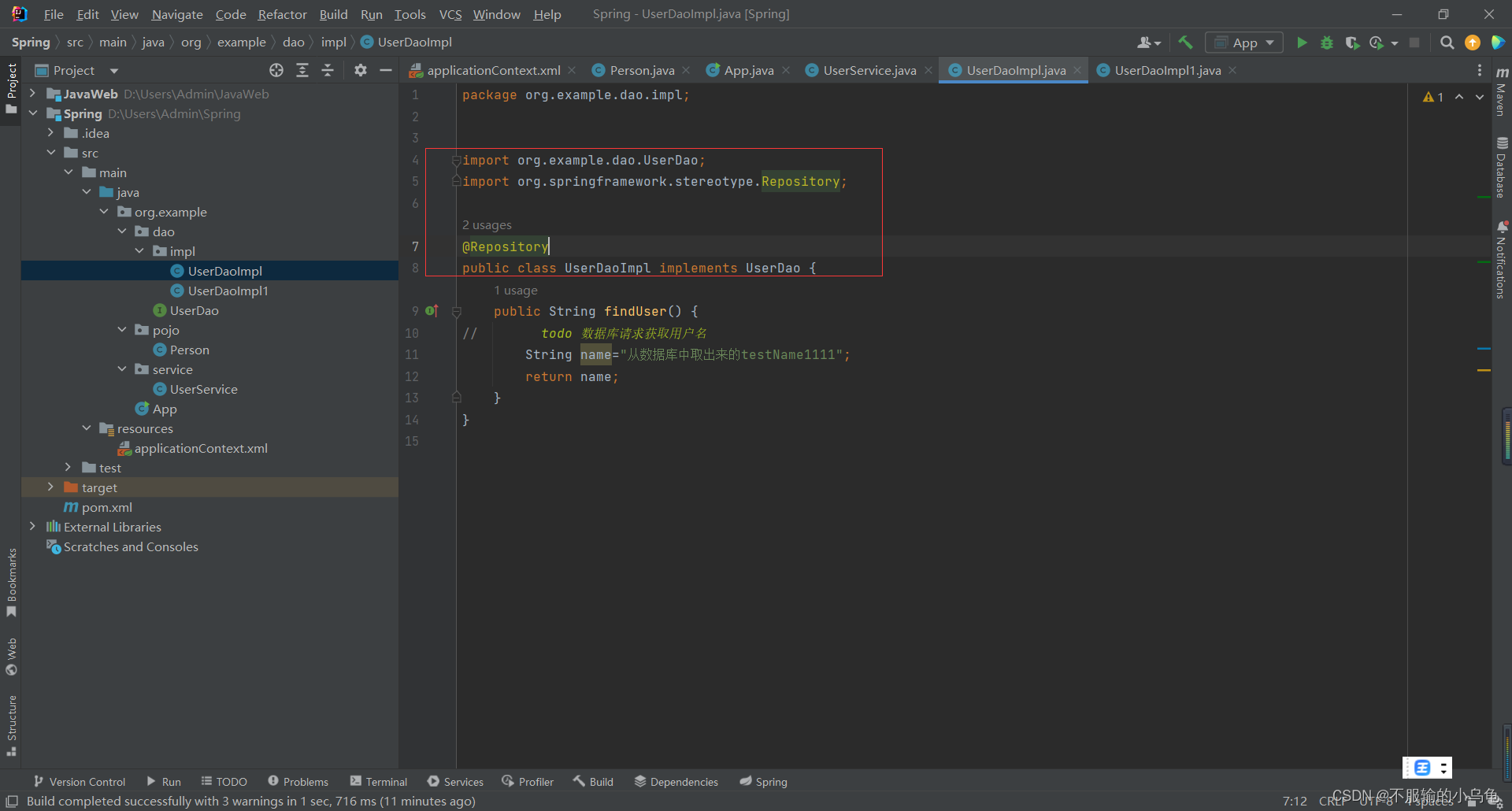Open the VCS menu
The height and width of the screenshot is (811, 1512).
click(x=450, y=14)
